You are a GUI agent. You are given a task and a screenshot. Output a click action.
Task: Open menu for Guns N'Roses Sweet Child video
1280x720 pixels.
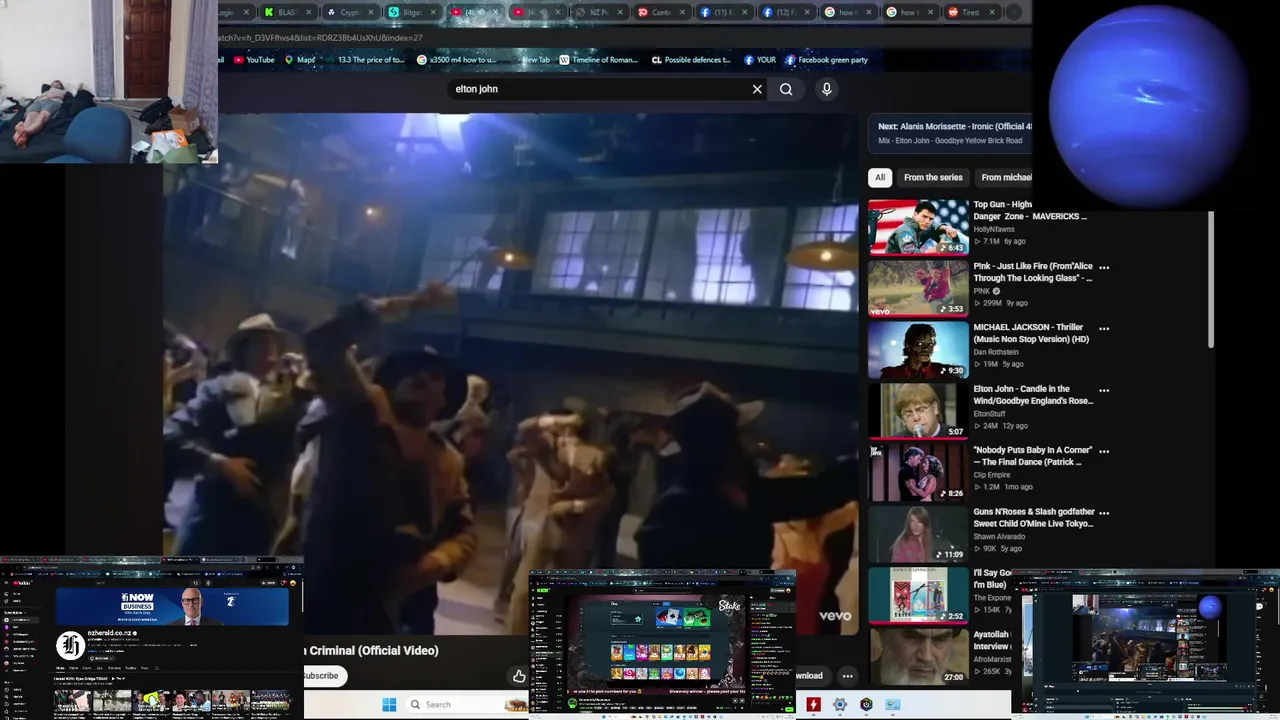(1104, 513)
